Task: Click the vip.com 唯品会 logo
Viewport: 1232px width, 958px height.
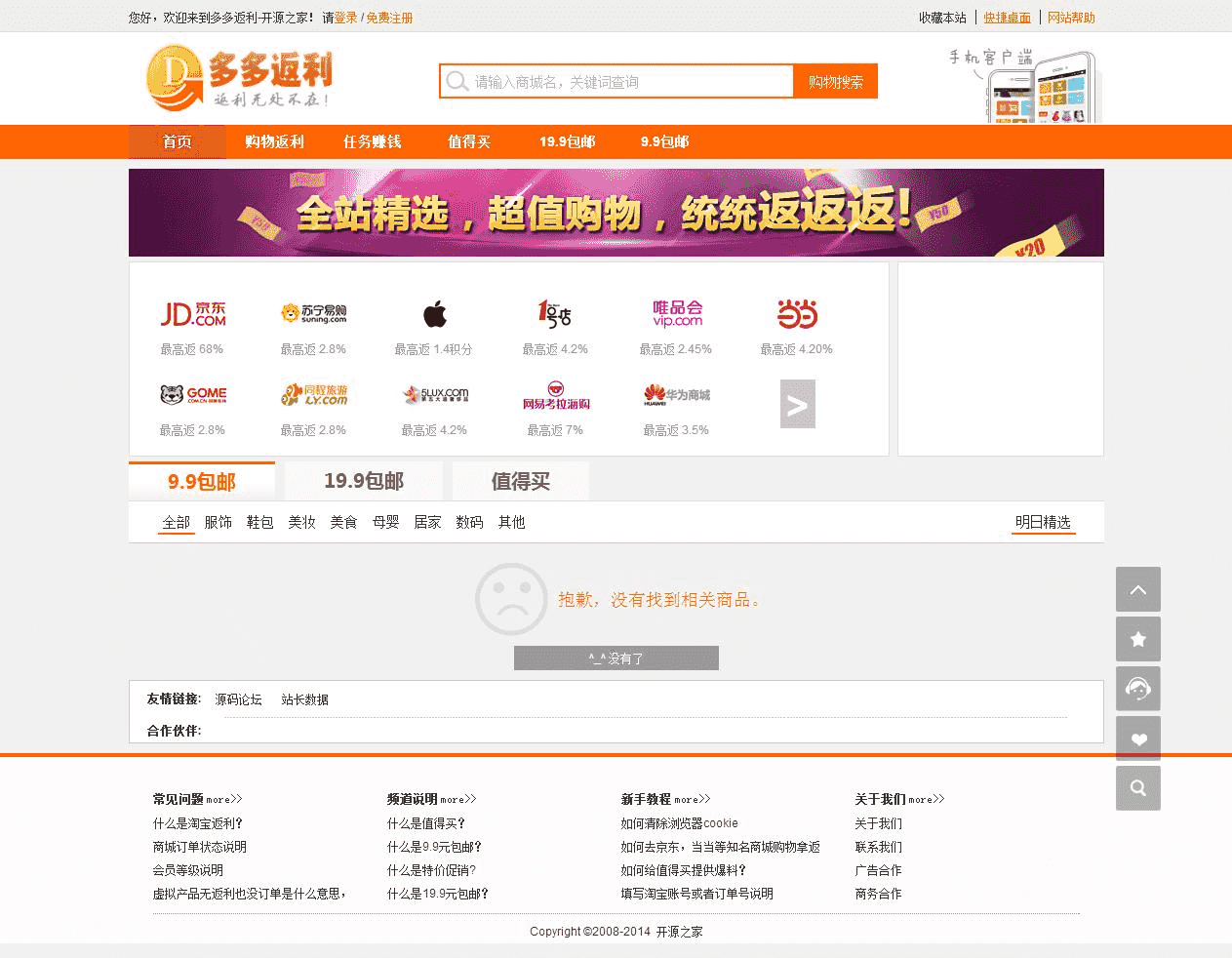Action: click(x=677, y=313)
